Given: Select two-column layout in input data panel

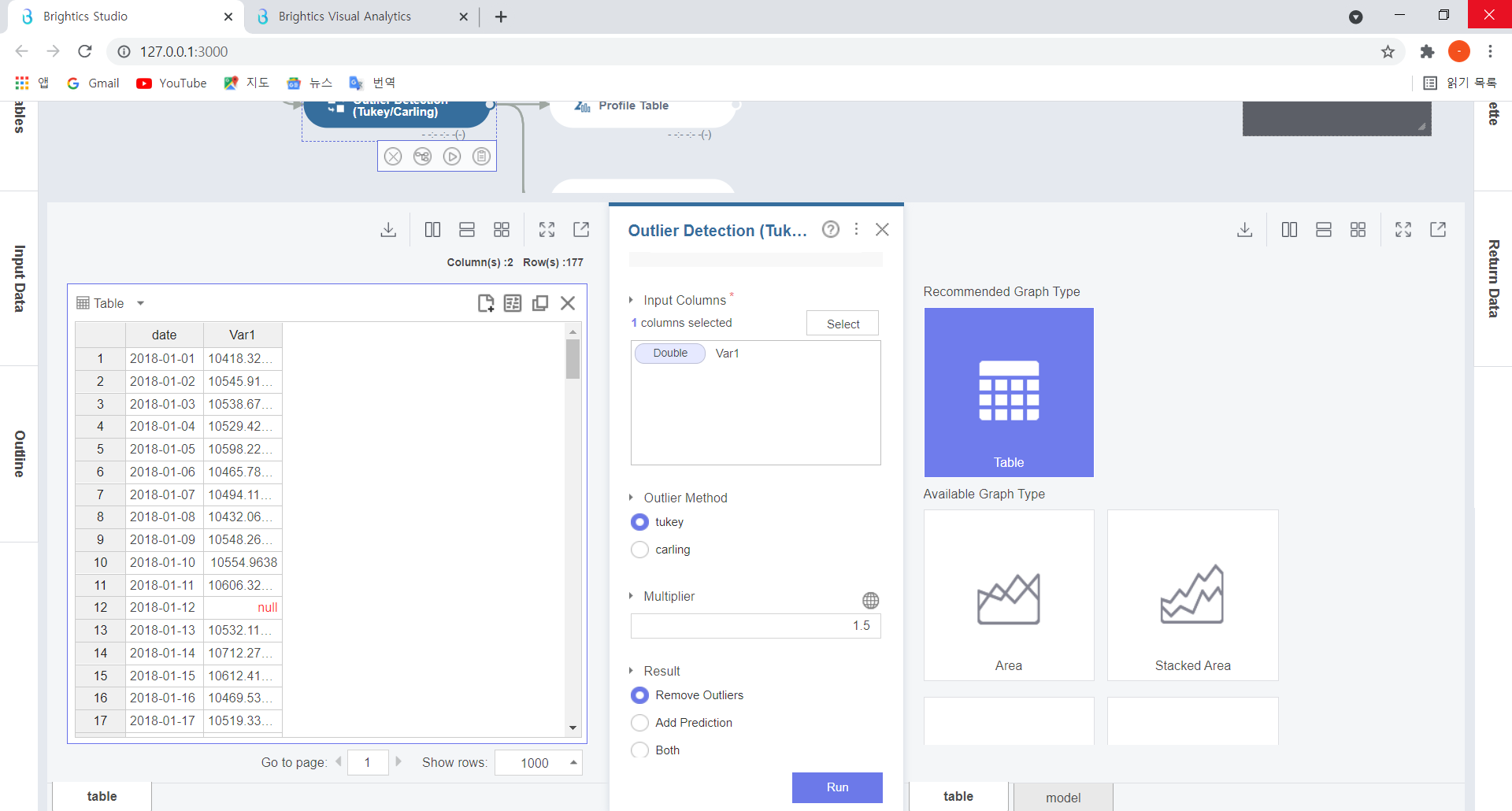Looking at the screenshot, I should (x=432, y=230).
